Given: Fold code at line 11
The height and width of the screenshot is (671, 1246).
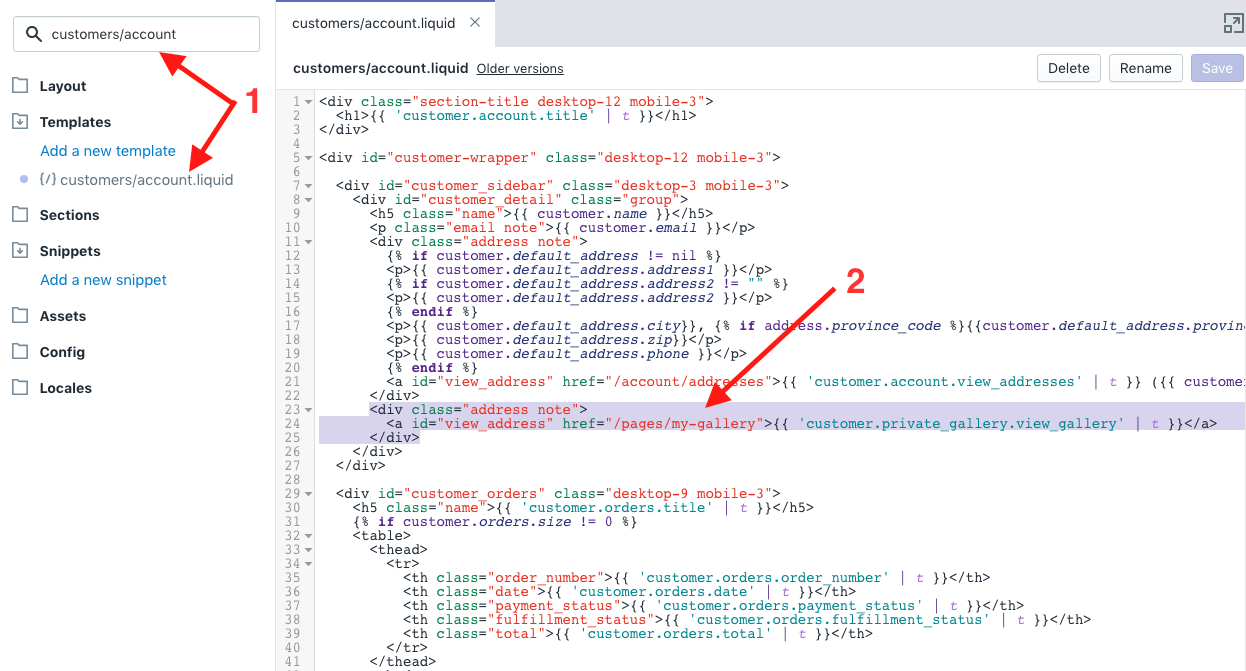Looking at the screenshot, I should click(308, 242).
